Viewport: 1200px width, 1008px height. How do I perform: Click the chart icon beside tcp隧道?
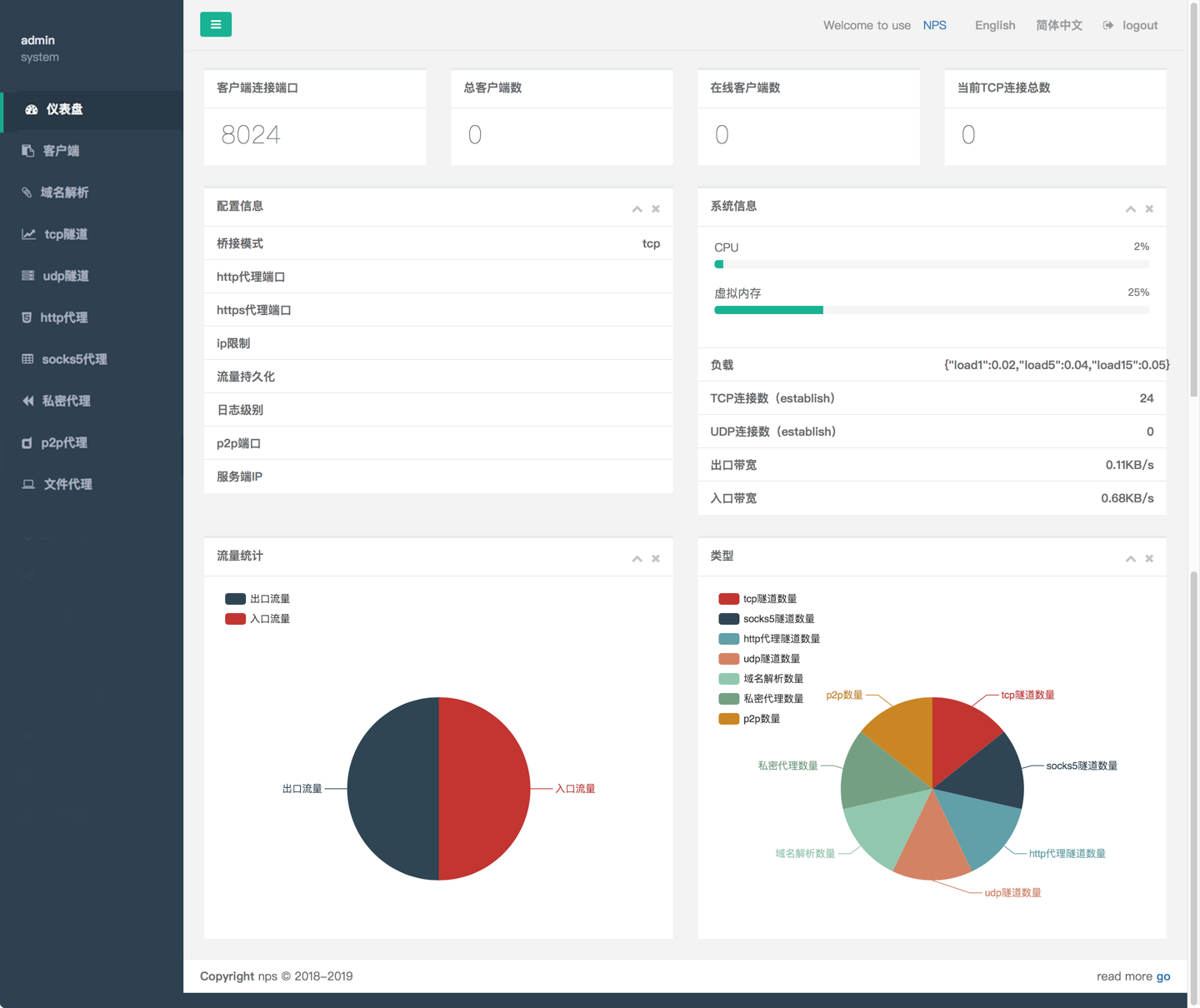click(28, 234)
